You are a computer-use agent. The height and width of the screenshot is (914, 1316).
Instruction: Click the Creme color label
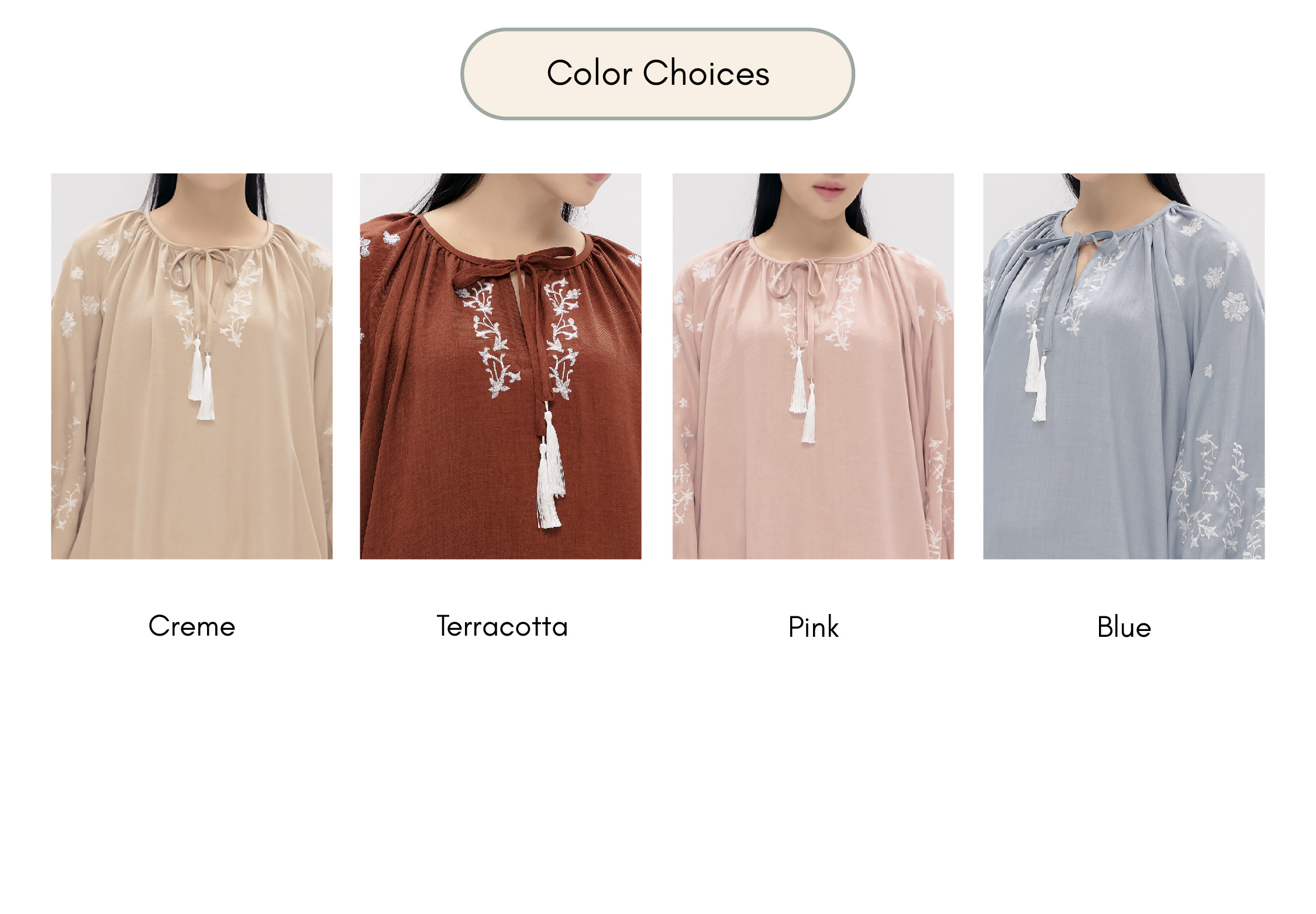tap(192, 626)
